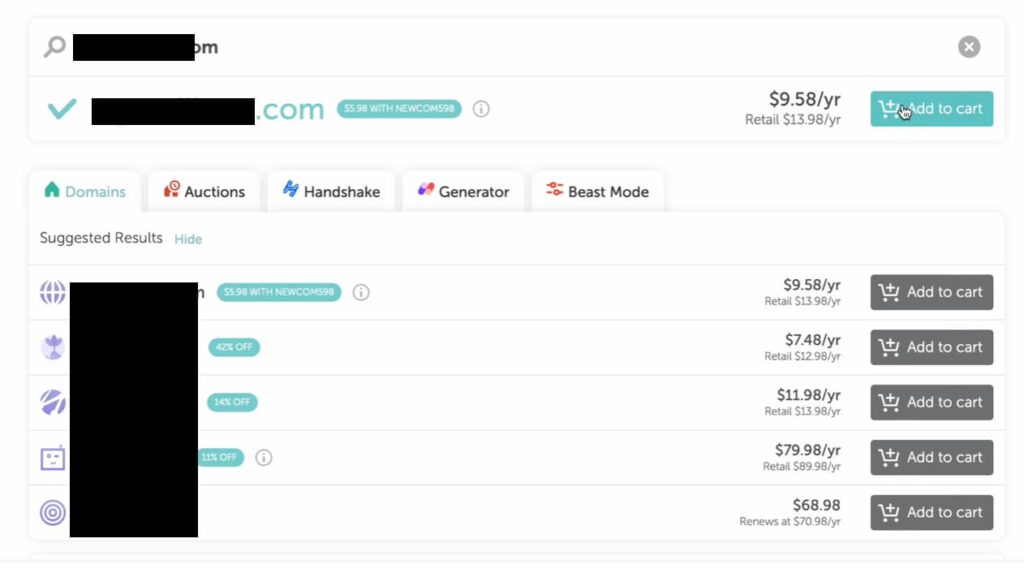
Task: Hide the Suggested Results section
Action: click(x=188, y=239)
